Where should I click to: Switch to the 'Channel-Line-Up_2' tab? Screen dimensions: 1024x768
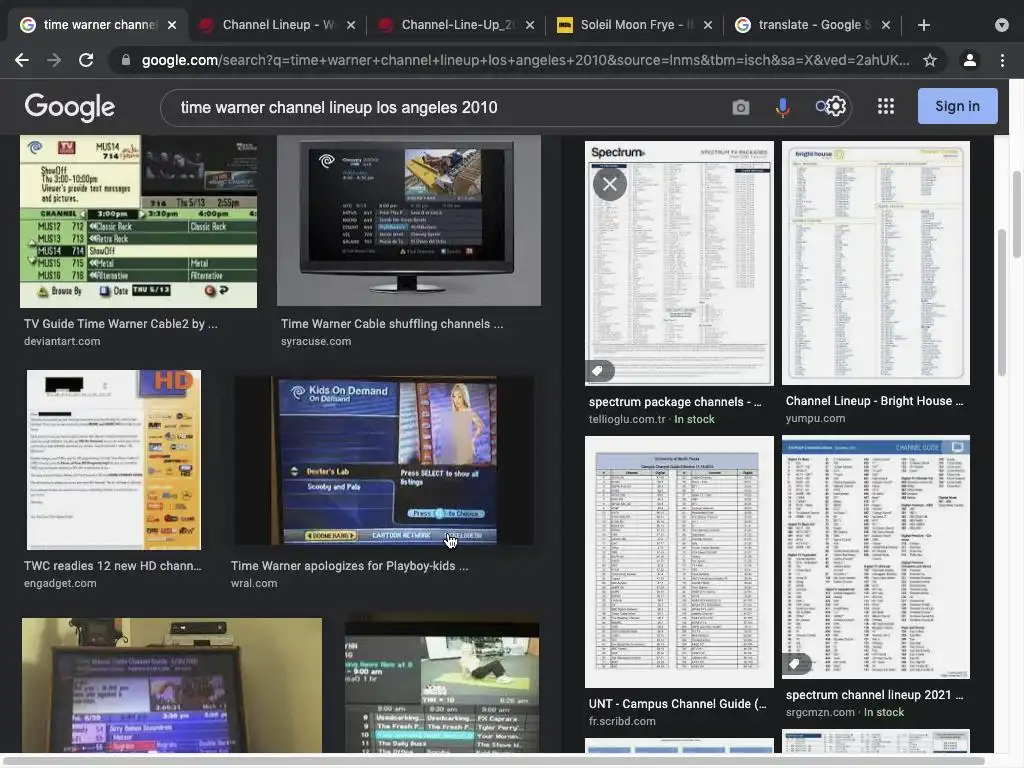point(456,25)
